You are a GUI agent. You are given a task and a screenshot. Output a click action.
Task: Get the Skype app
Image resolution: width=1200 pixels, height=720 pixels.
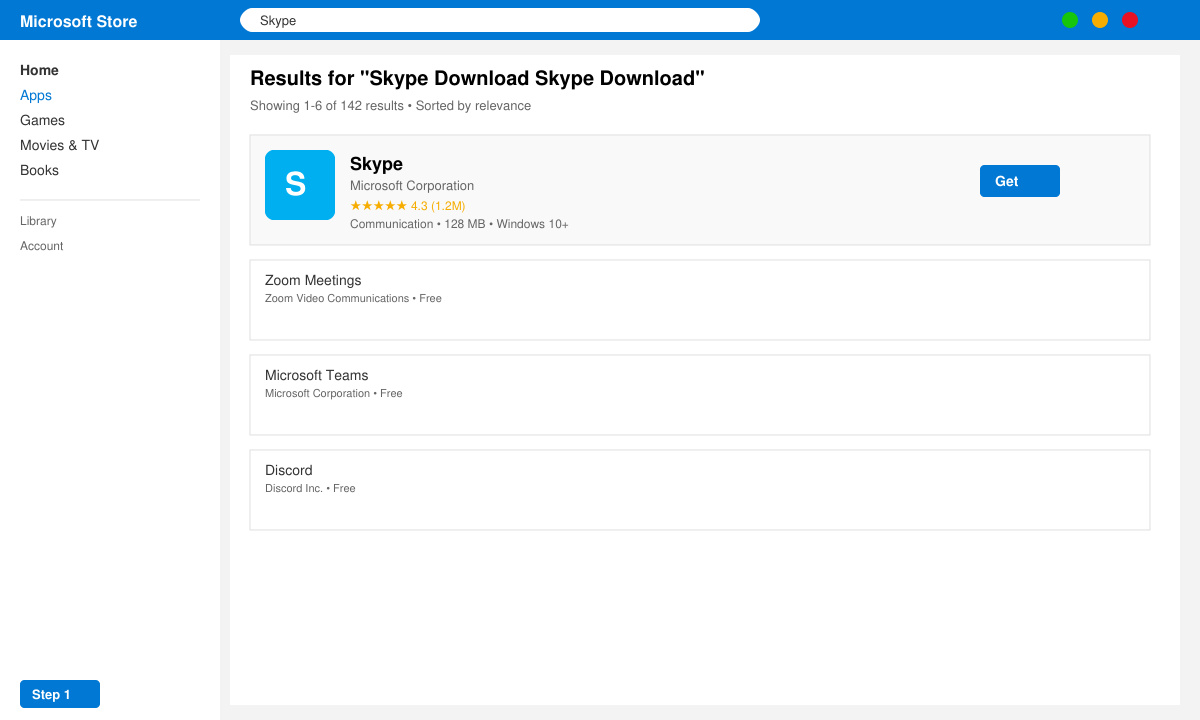click(x=1020, y=181)
